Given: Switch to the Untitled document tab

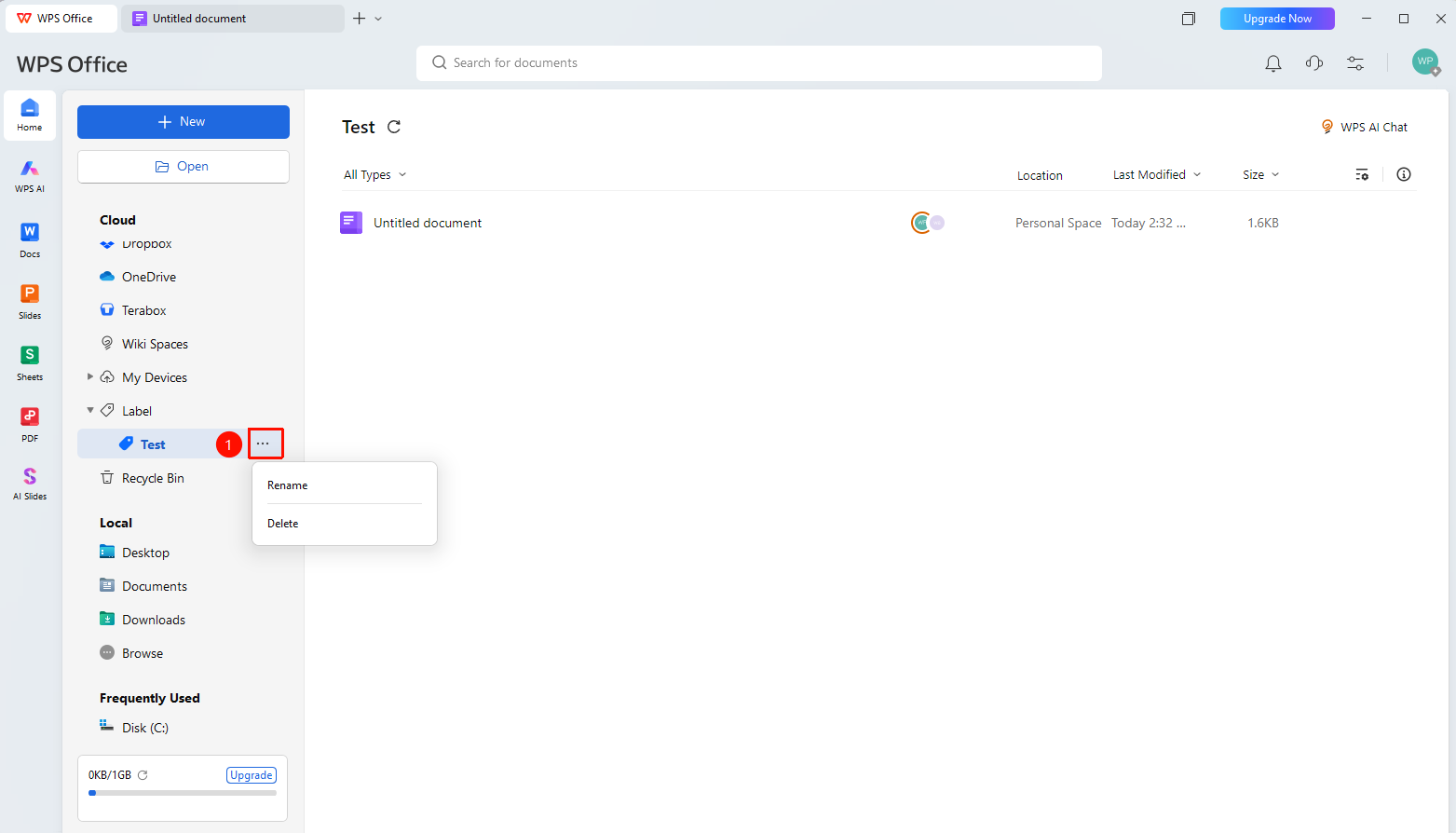Looking at the screenshot, I should 233,19.
